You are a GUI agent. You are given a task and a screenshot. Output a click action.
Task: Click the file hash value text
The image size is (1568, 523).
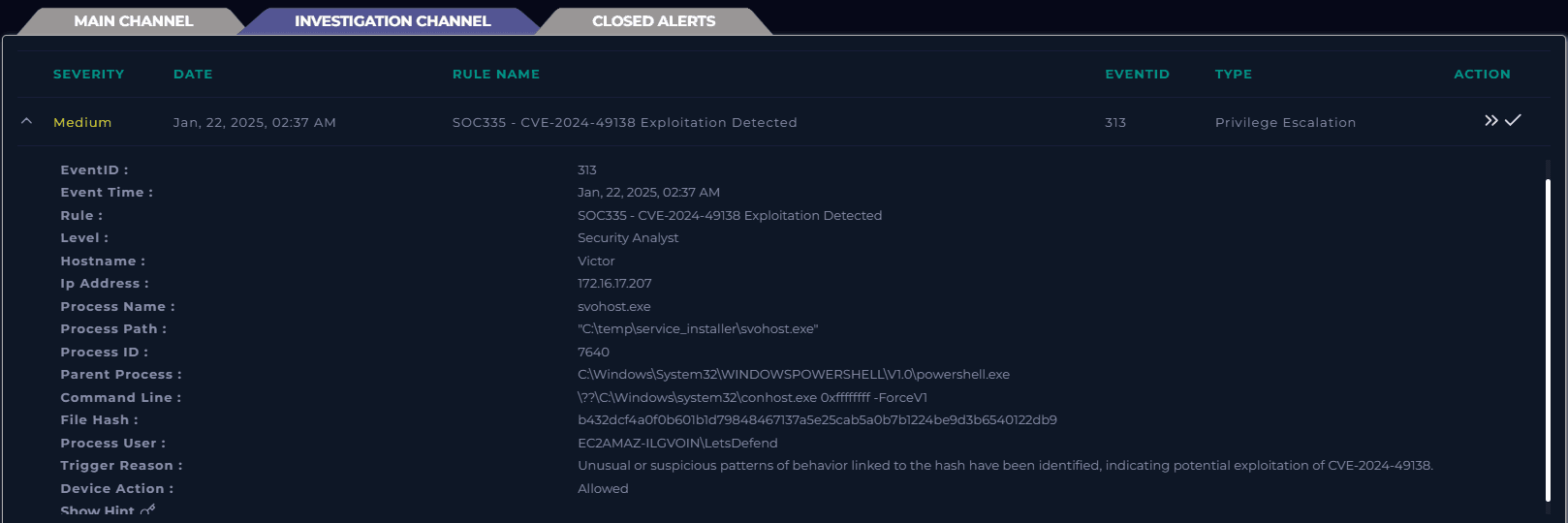coord(817,420)
